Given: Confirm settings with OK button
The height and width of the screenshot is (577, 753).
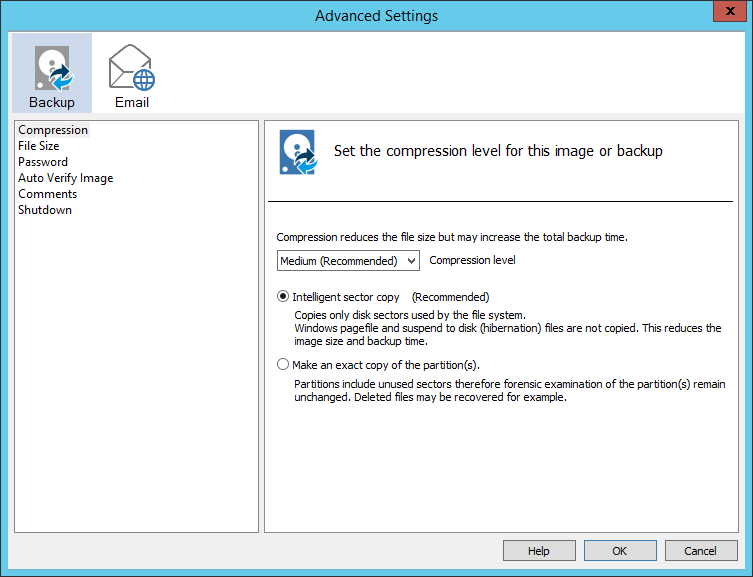Looking at the screenshot, I should pyautogui.click(x=620, y=551).
